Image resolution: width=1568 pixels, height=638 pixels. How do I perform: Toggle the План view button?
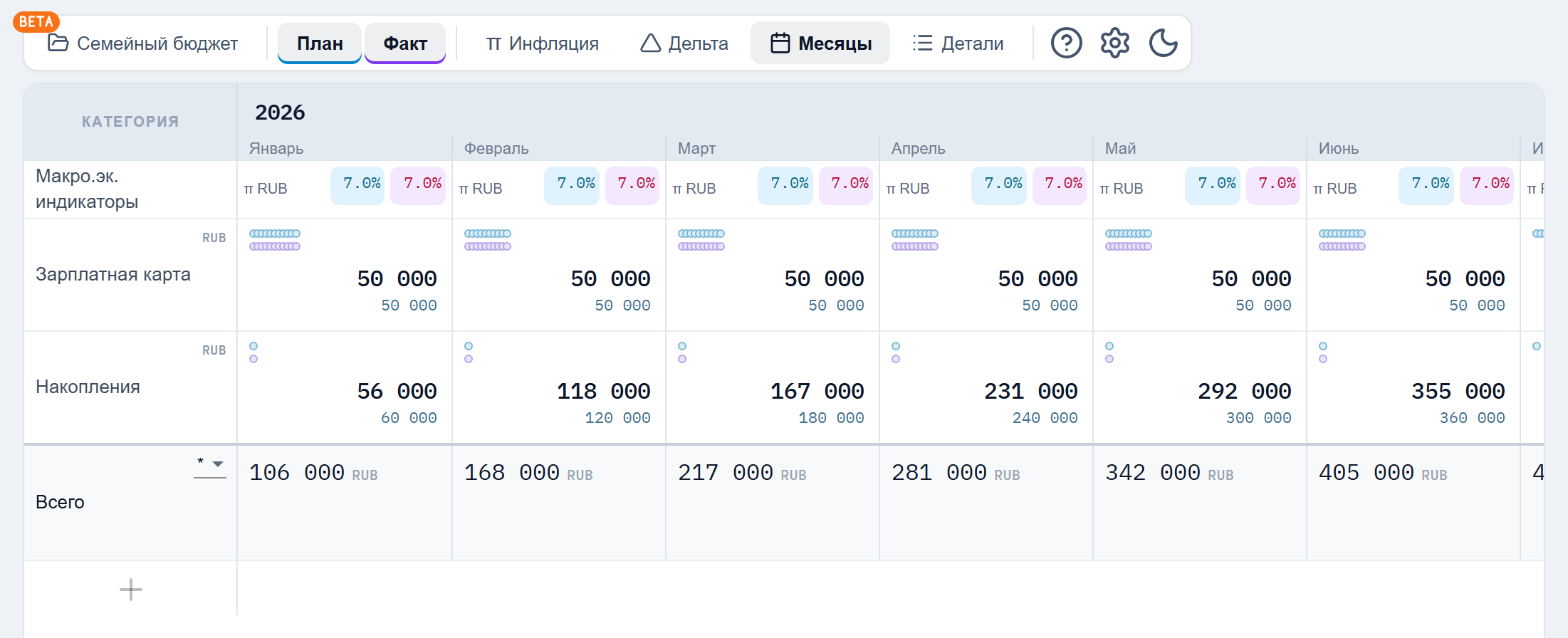point(320,43)
